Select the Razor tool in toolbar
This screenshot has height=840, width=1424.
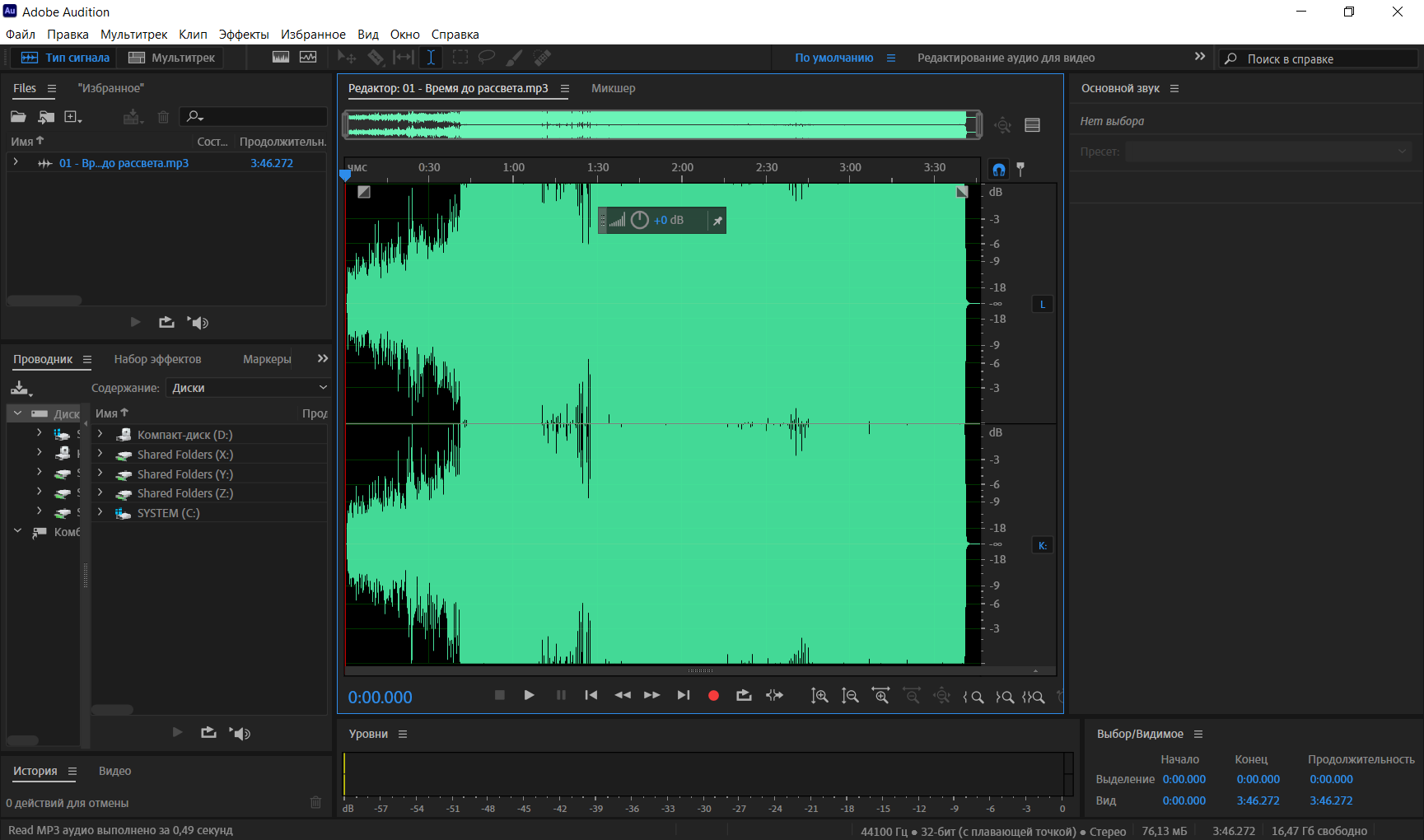click(x=376, y=58)
